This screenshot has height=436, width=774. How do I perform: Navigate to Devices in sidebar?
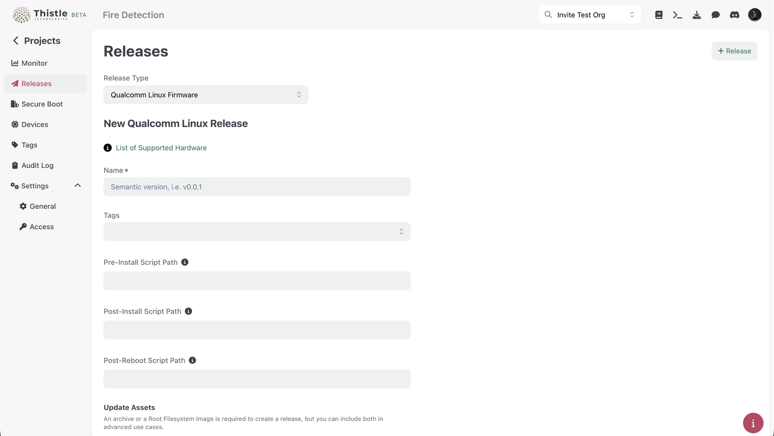[x=35, y=125]
